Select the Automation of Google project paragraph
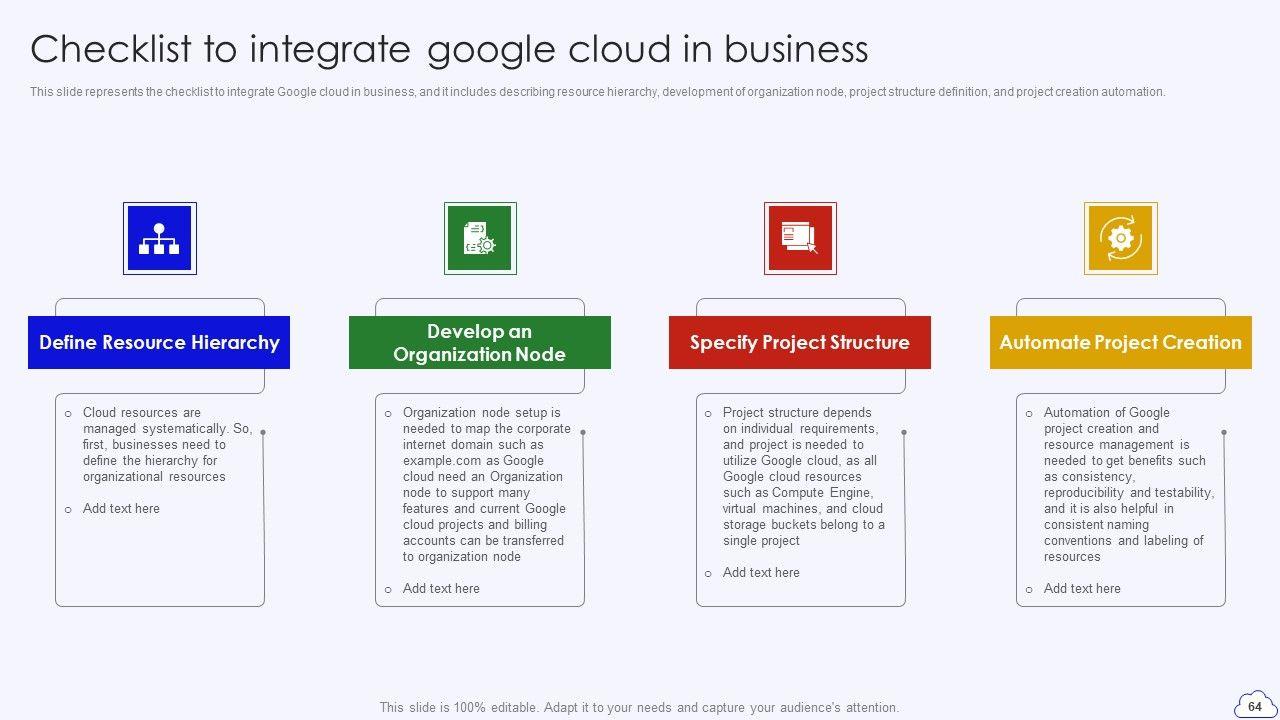 (1127, 485)
